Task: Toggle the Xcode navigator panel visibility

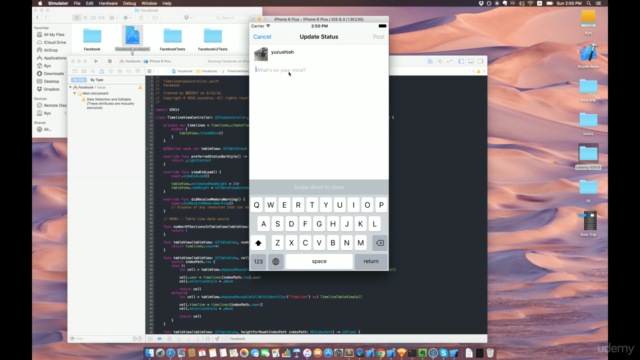Action: pyautogui.click(x=461, y=61)
